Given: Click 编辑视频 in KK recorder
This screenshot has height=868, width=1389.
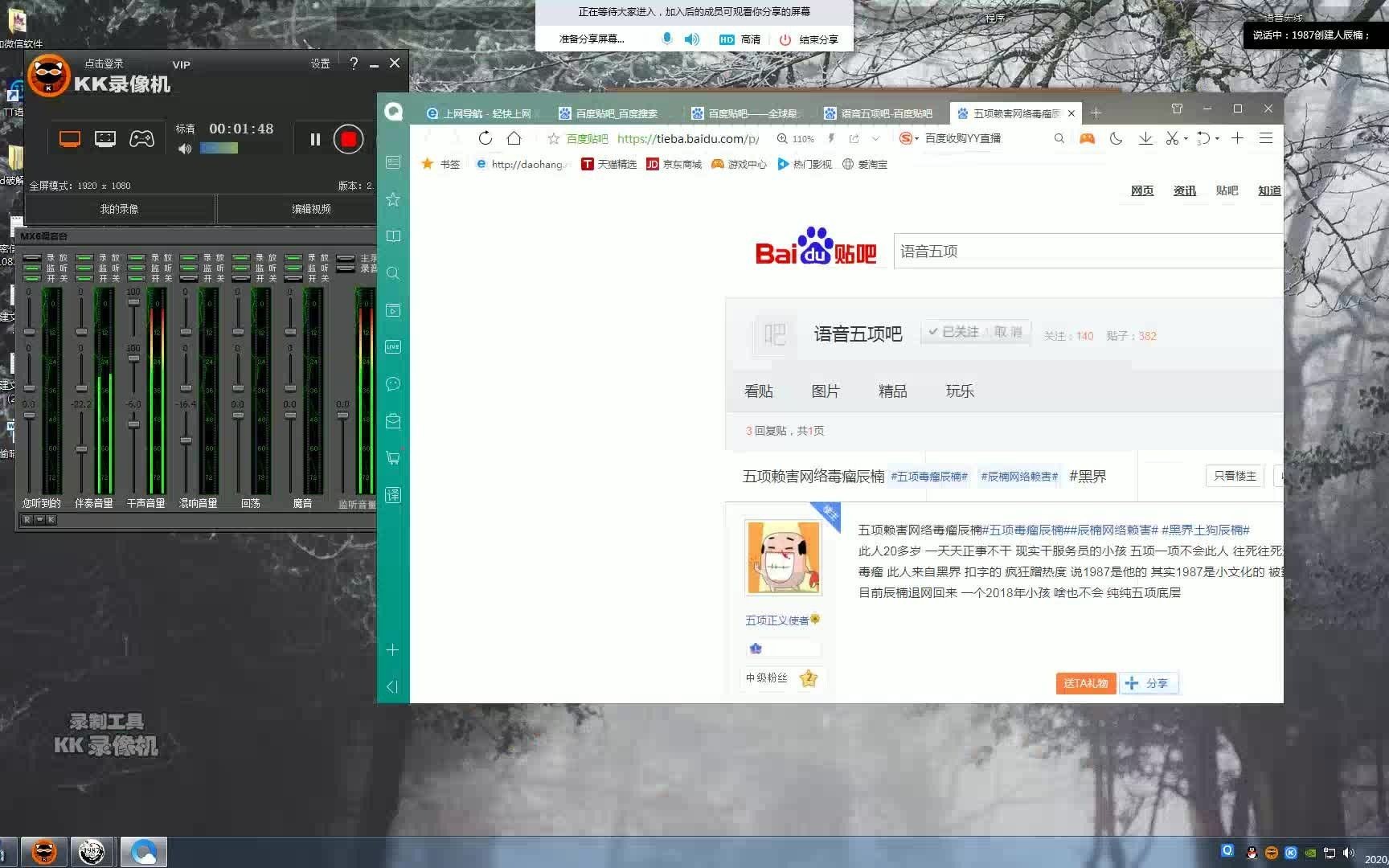Looking at the screenshot, I should point(312,209).
